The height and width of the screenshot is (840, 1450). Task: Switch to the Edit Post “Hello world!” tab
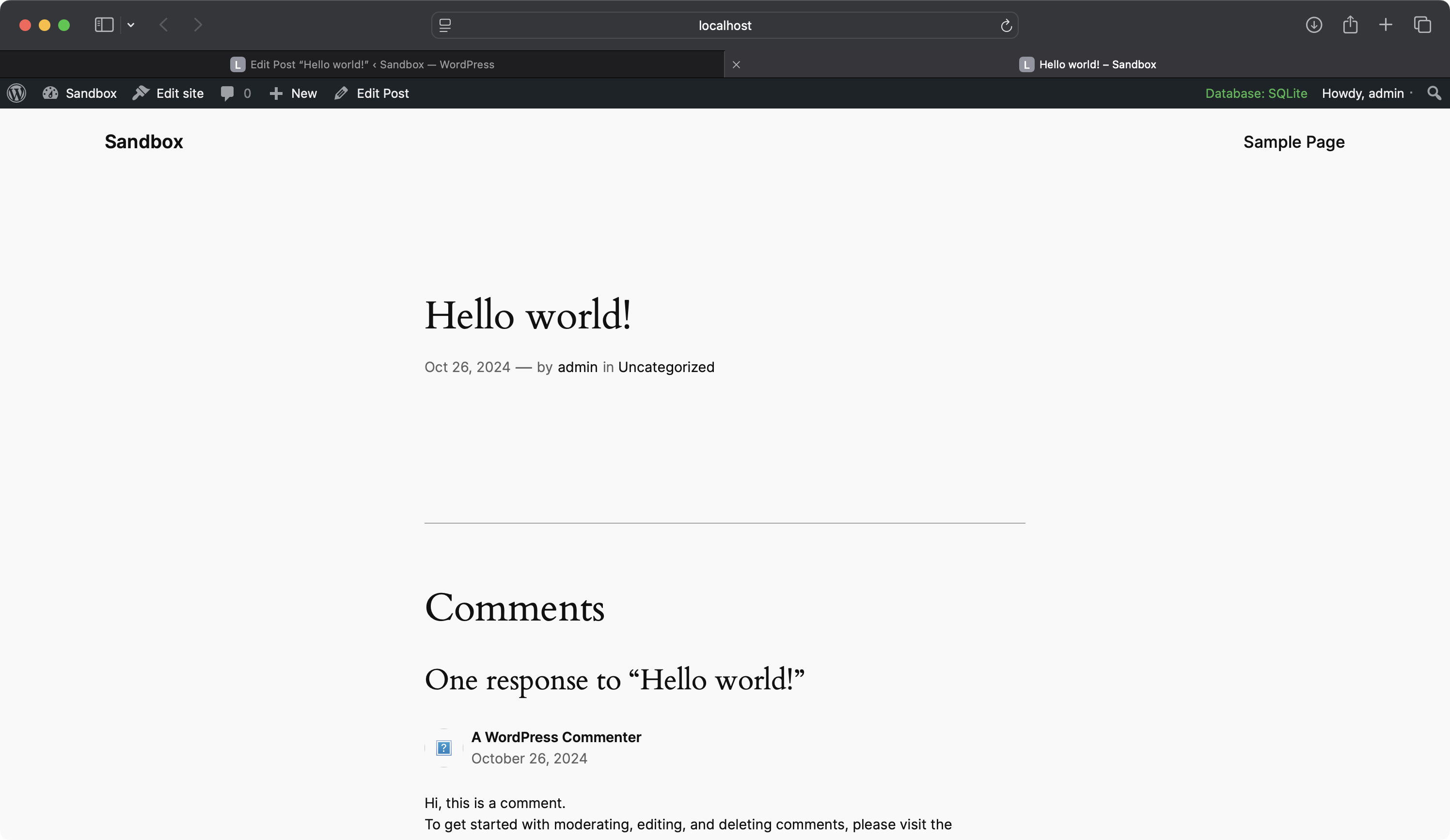pyautogui.click(x=362, y=64)
